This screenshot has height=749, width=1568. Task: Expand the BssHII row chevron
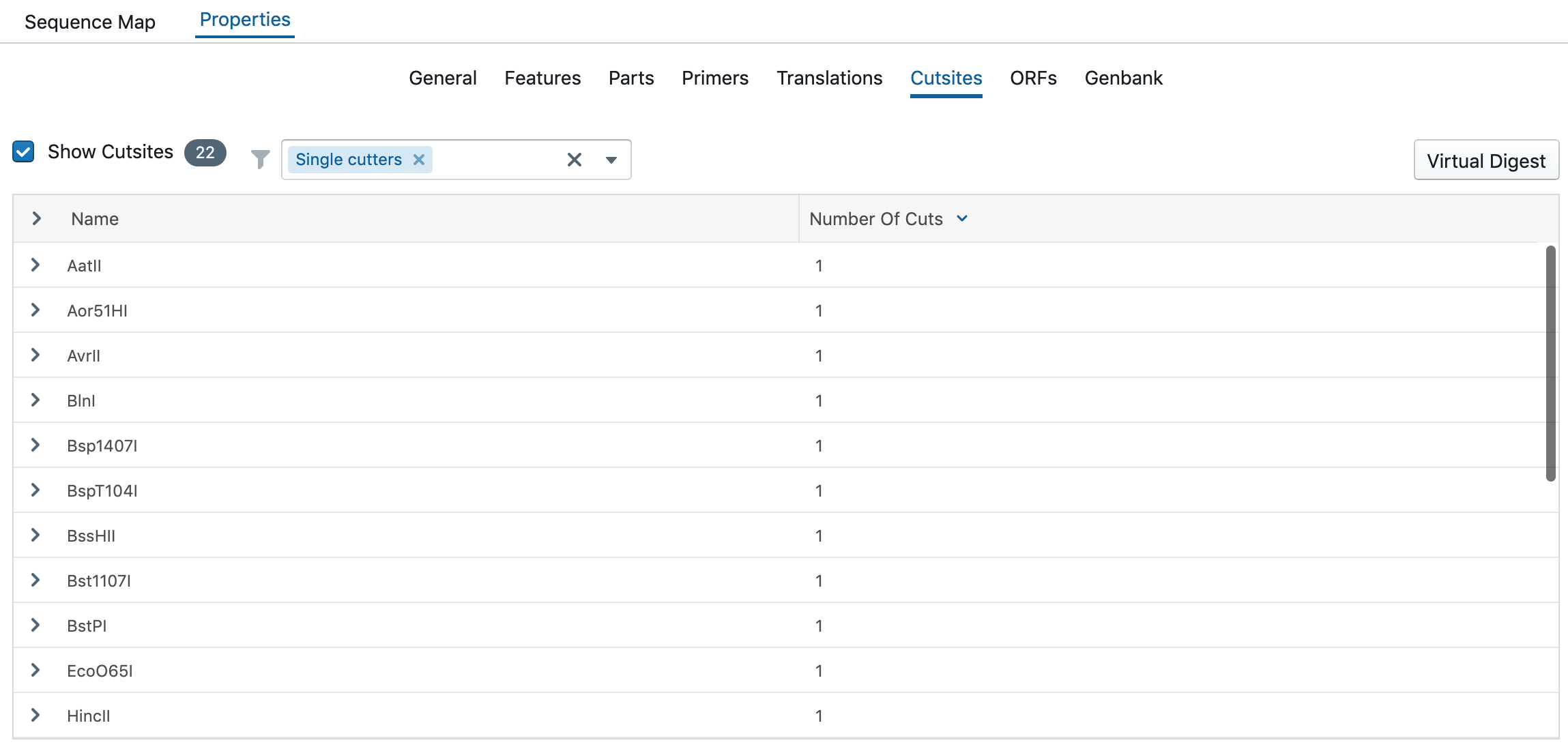click(x=35, y=535)
